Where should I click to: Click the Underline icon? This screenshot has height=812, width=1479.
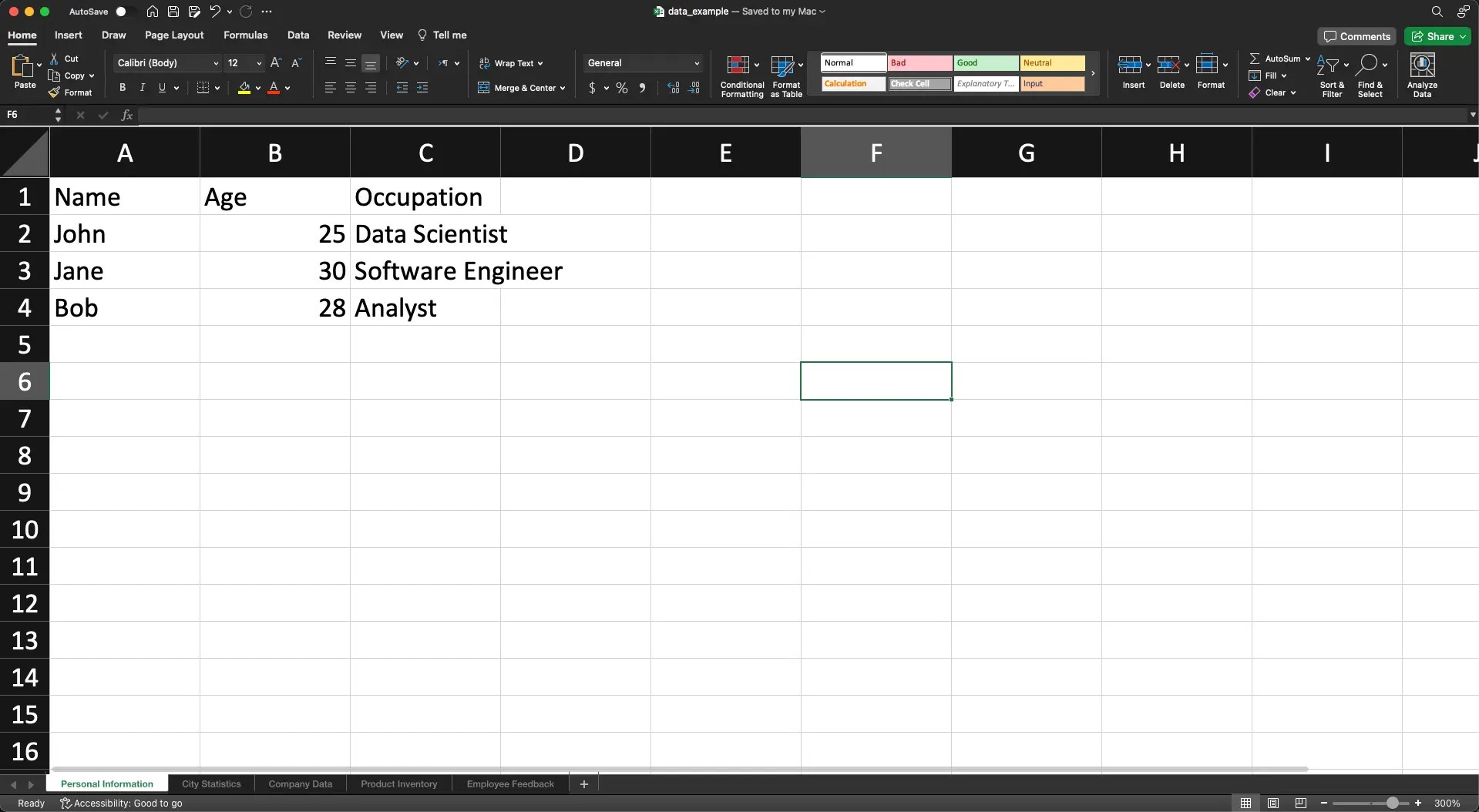[x=162, y=87]
